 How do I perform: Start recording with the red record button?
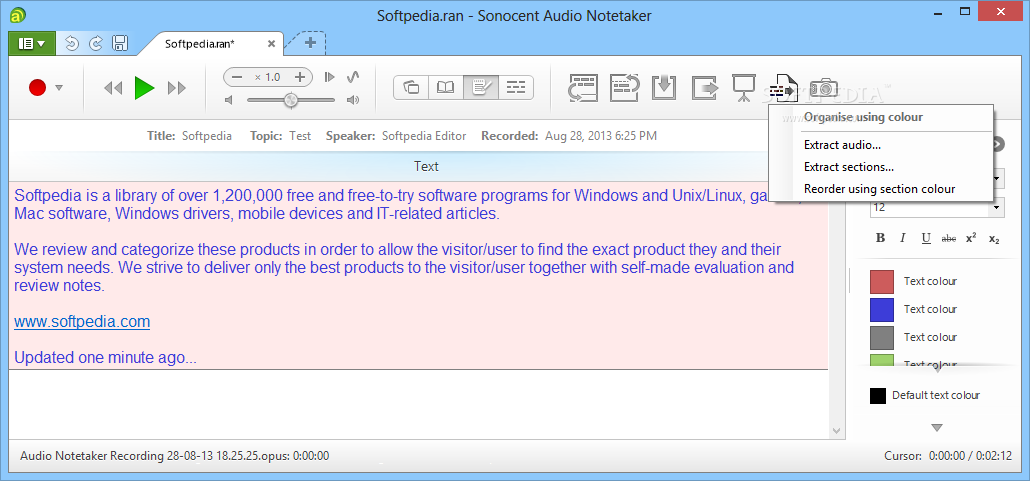37,87
